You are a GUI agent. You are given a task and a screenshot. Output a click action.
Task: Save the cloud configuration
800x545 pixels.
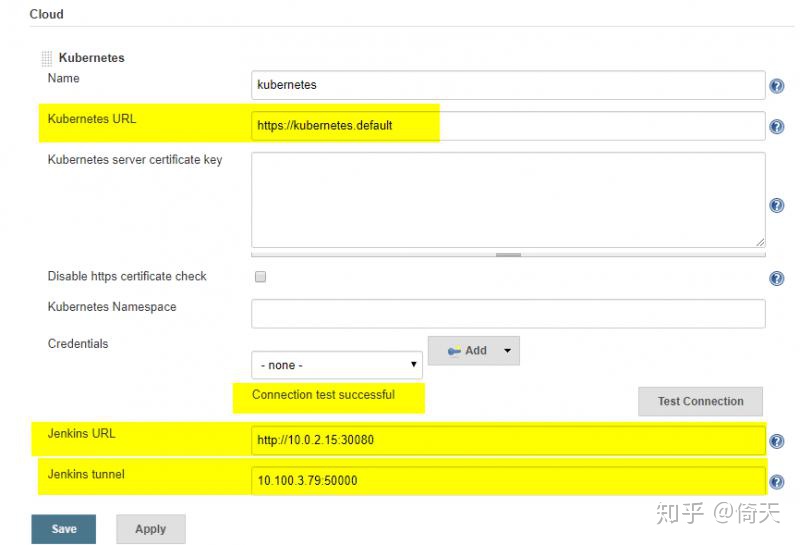[64, 529]
